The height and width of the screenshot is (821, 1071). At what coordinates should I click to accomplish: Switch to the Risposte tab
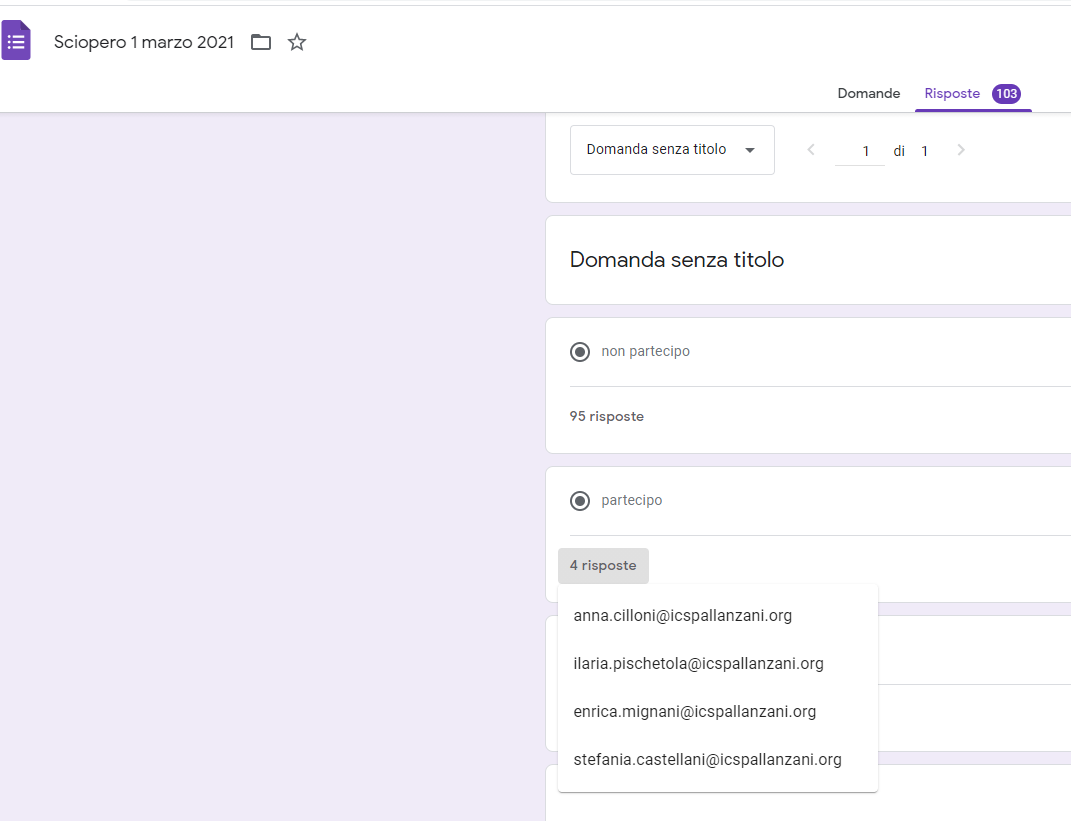952,93
